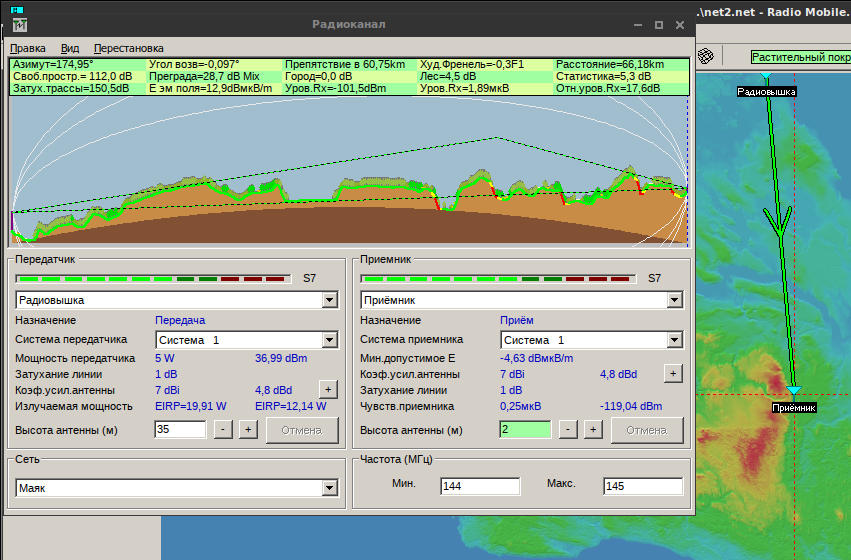Click Передача designation link

[x=180, y=320]
